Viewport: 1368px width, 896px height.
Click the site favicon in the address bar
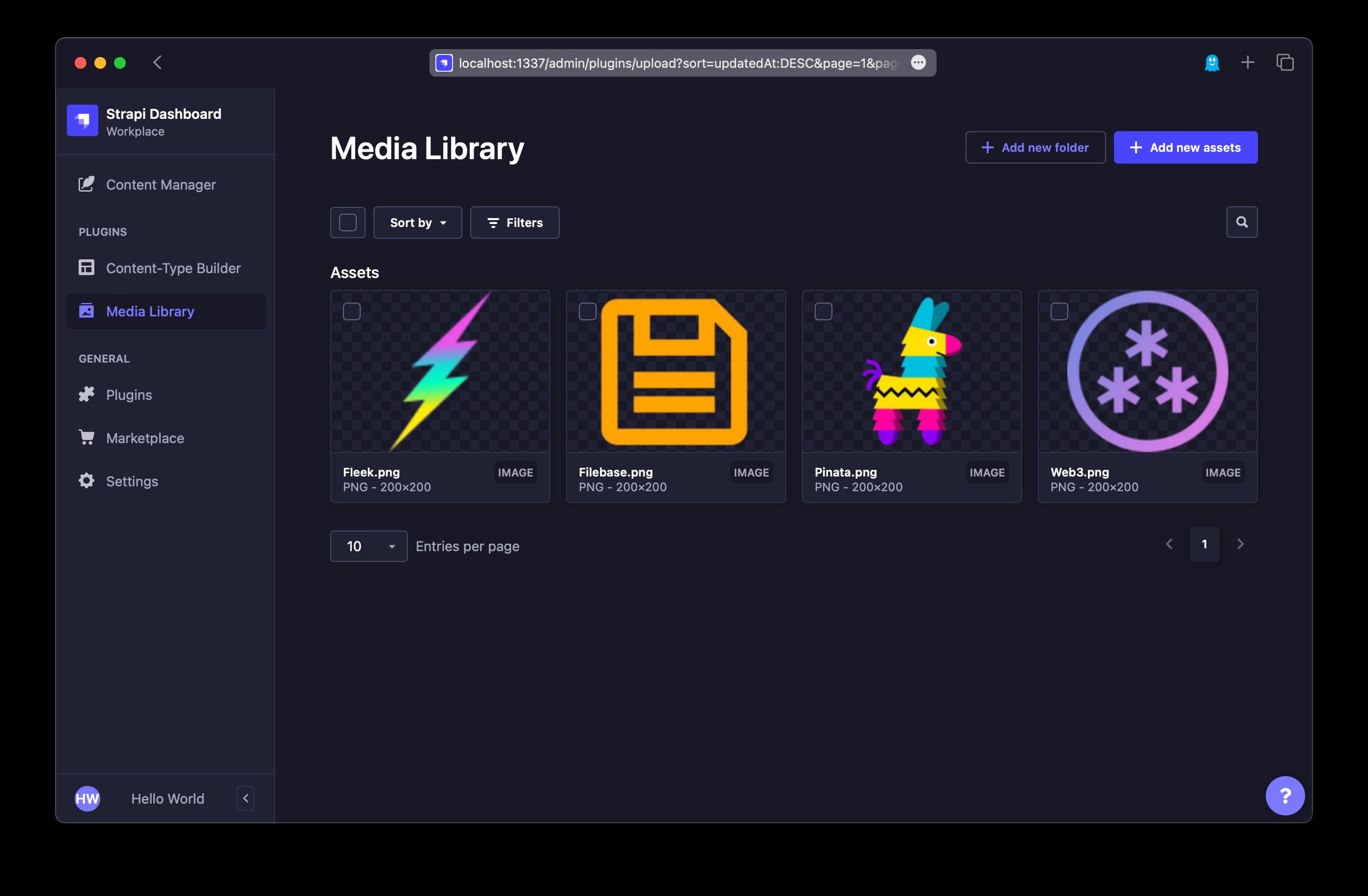(x=444, y=63)
